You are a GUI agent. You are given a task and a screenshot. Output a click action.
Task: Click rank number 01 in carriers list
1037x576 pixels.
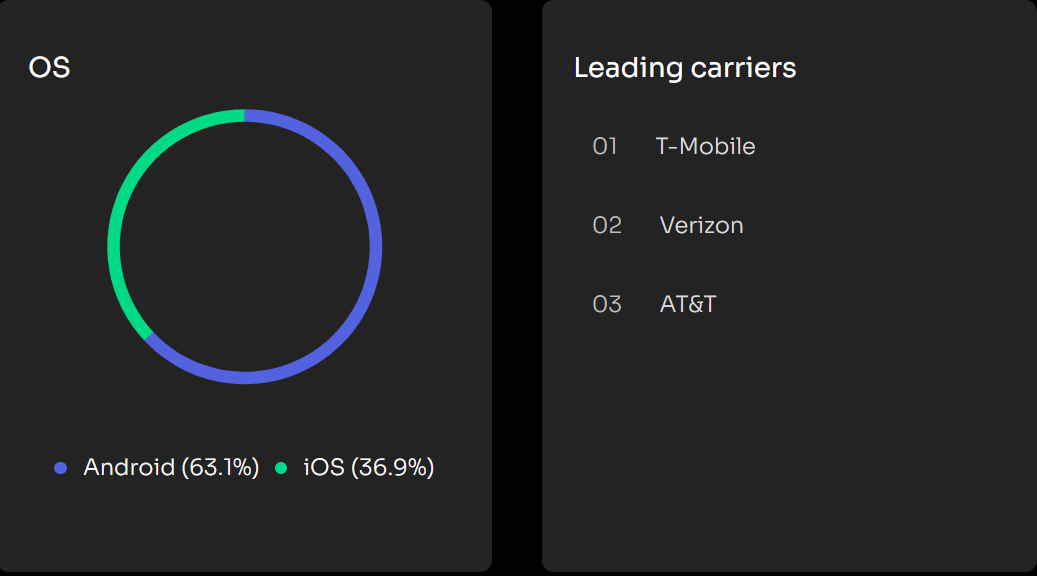click(605, 147)
